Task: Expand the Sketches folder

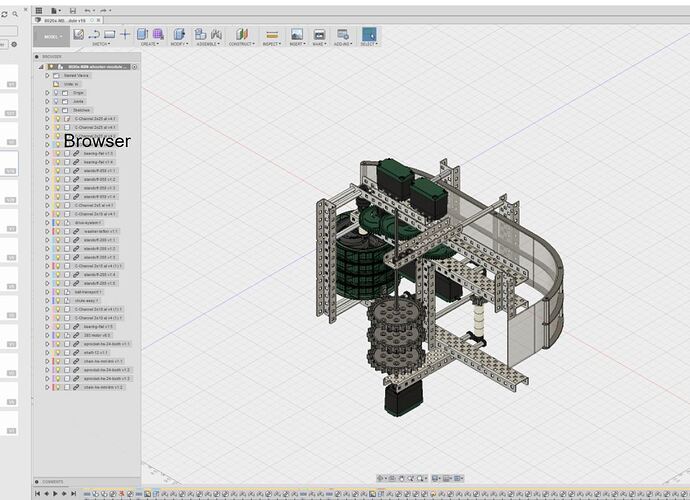Action: [x=48, y=110]
